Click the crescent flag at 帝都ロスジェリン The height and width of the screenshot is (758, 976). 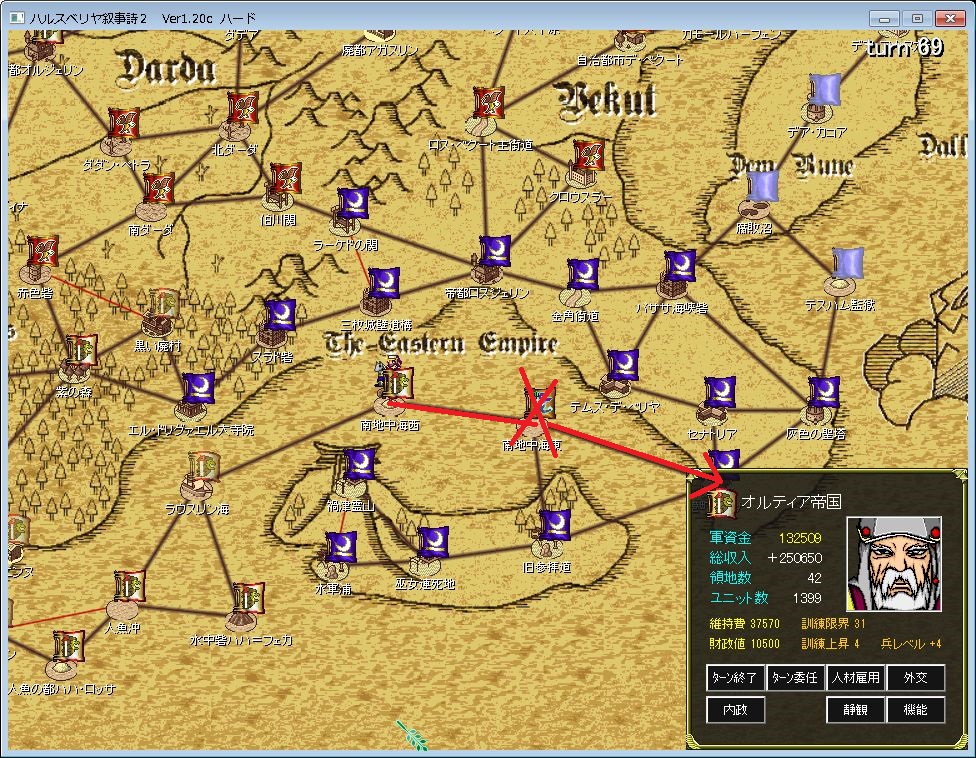click(x=495, y=251)
